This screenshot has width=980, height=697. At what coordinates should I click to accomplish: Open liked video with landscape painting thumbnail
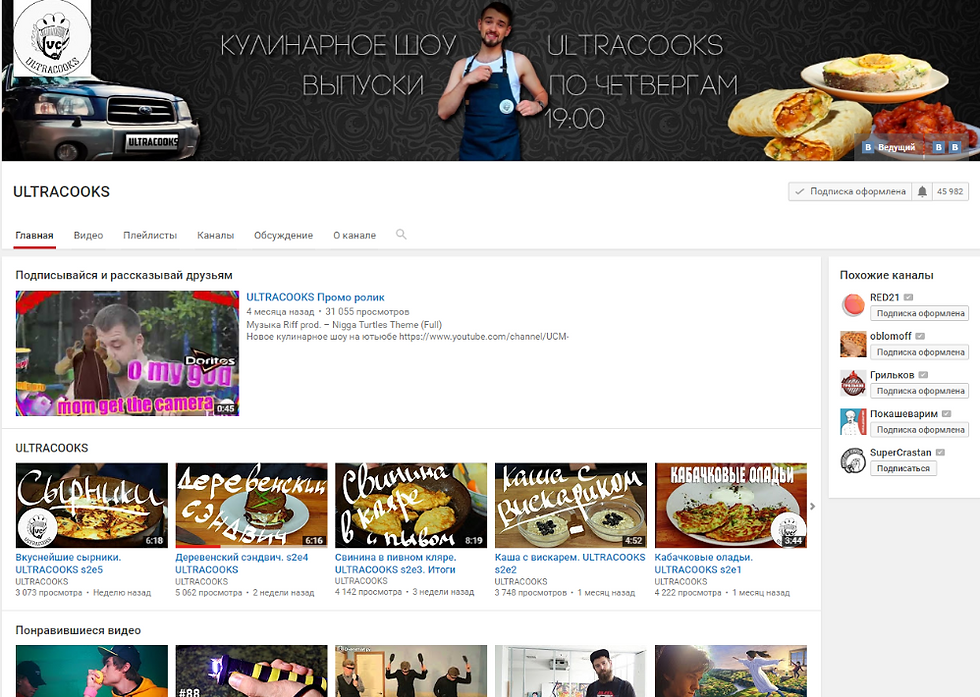(x=731, y=671)
